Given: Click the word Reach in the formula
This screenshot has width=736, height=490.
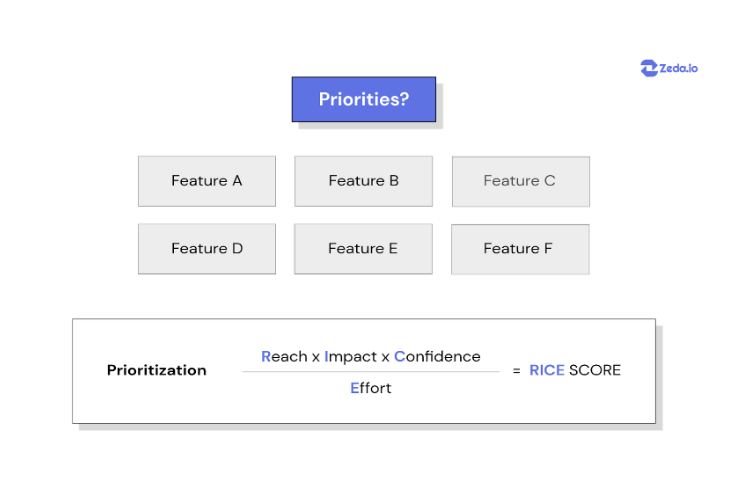Looking at the screenshot, I should pyautogui.click(x=284, y=356).
